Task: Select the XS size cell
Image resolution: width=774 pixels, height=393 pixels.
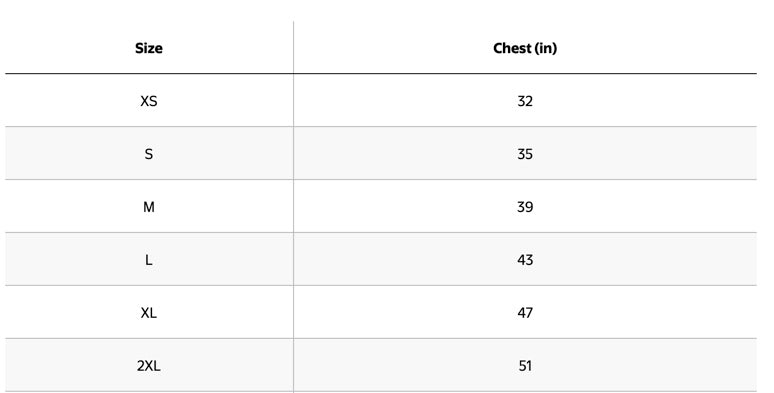Action: (149, 101)
